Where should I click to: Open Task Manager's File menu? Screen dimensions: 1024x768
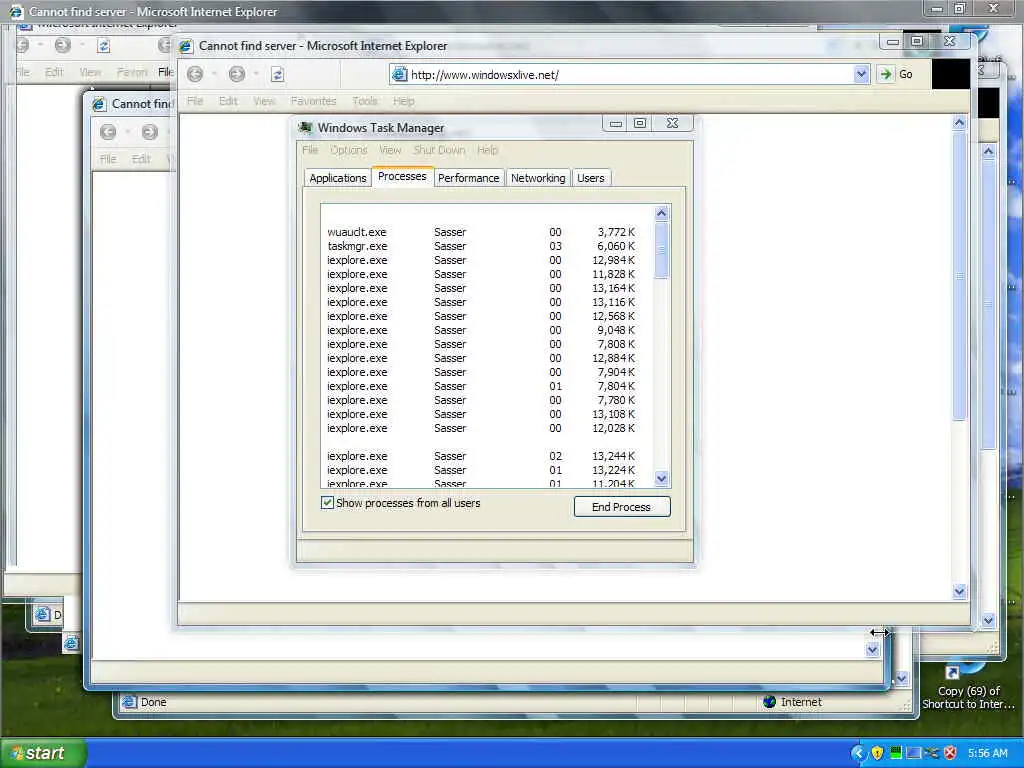click(310, 150)
